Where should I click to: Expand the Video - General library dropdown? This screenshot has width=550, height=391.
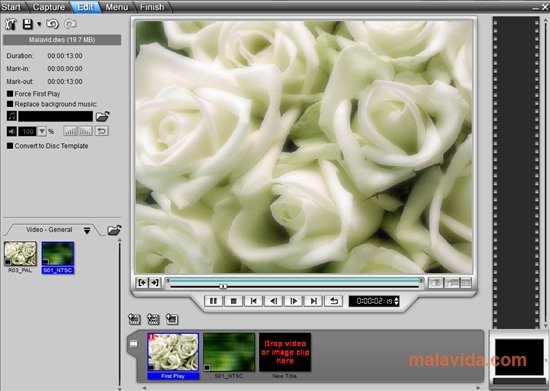click(x=87, y=230)
